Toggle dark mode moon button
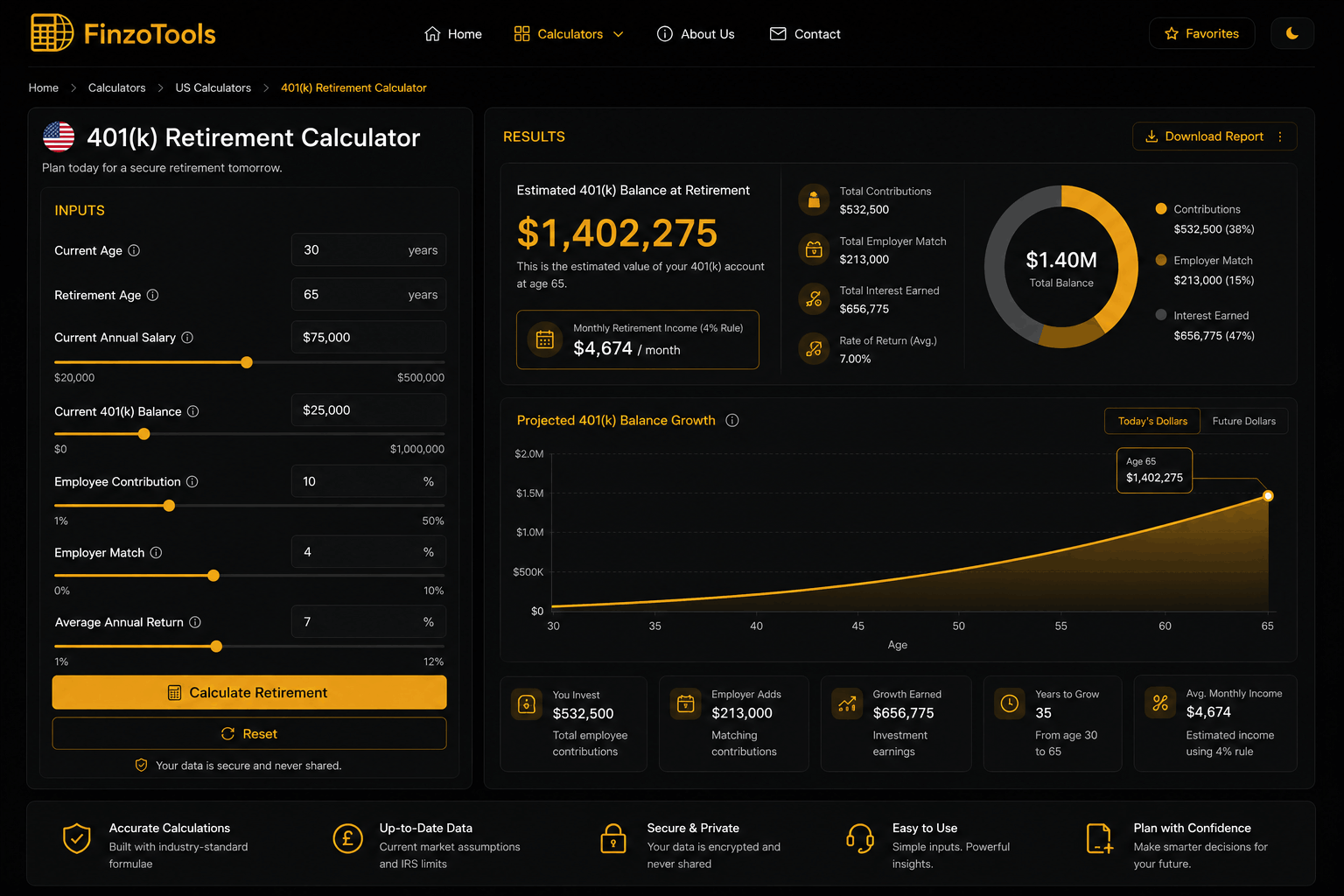Screen dimensions: 1344x896 tap(1292, 33)
